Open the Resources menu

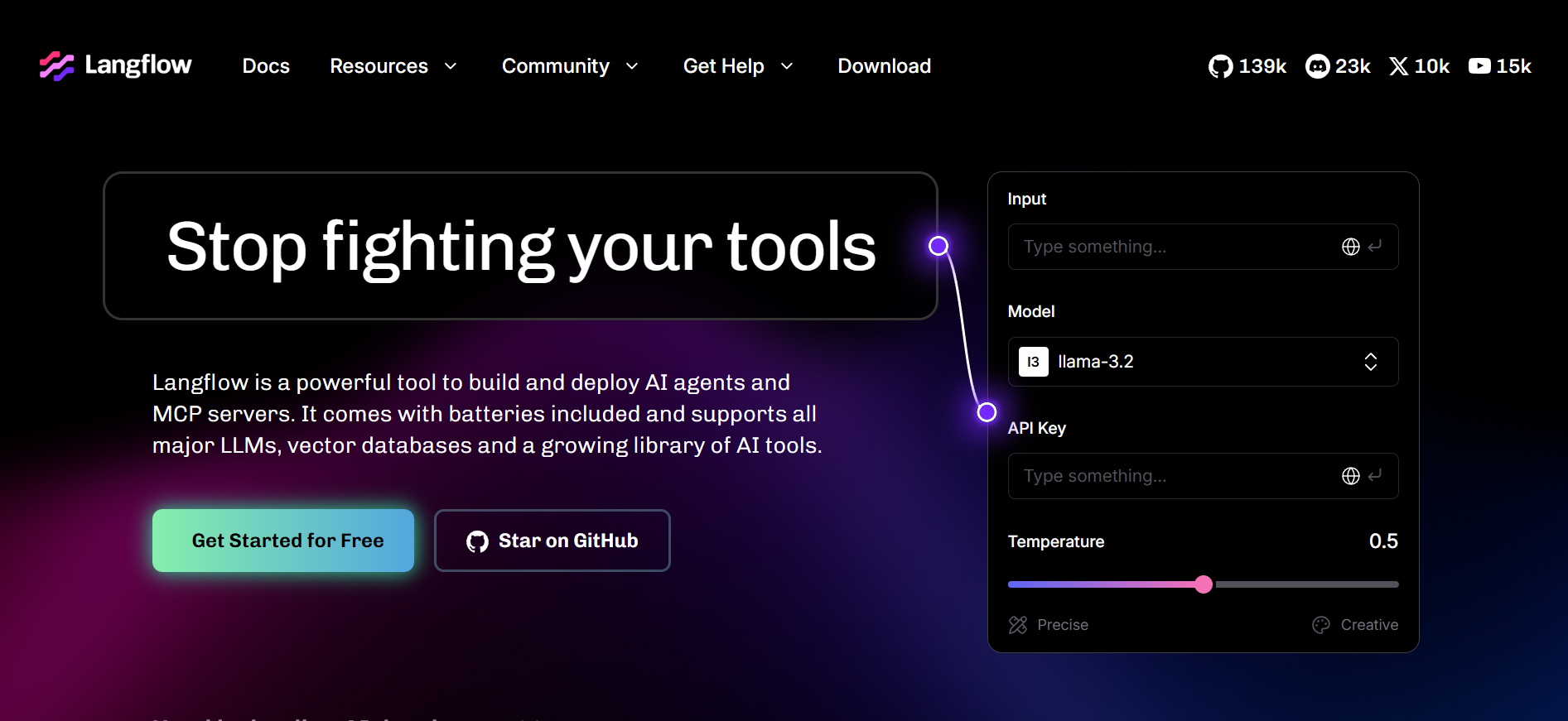point(379,66)
